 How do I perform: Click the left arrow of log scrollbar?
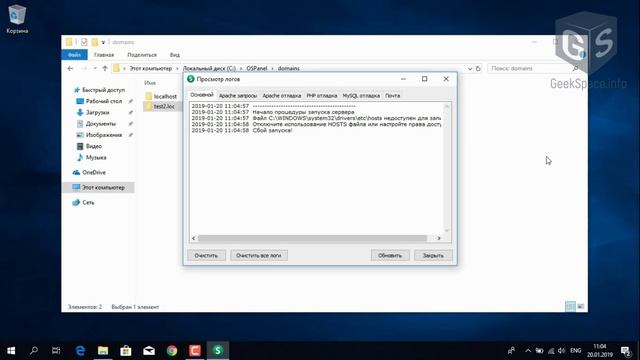(193, 238)
